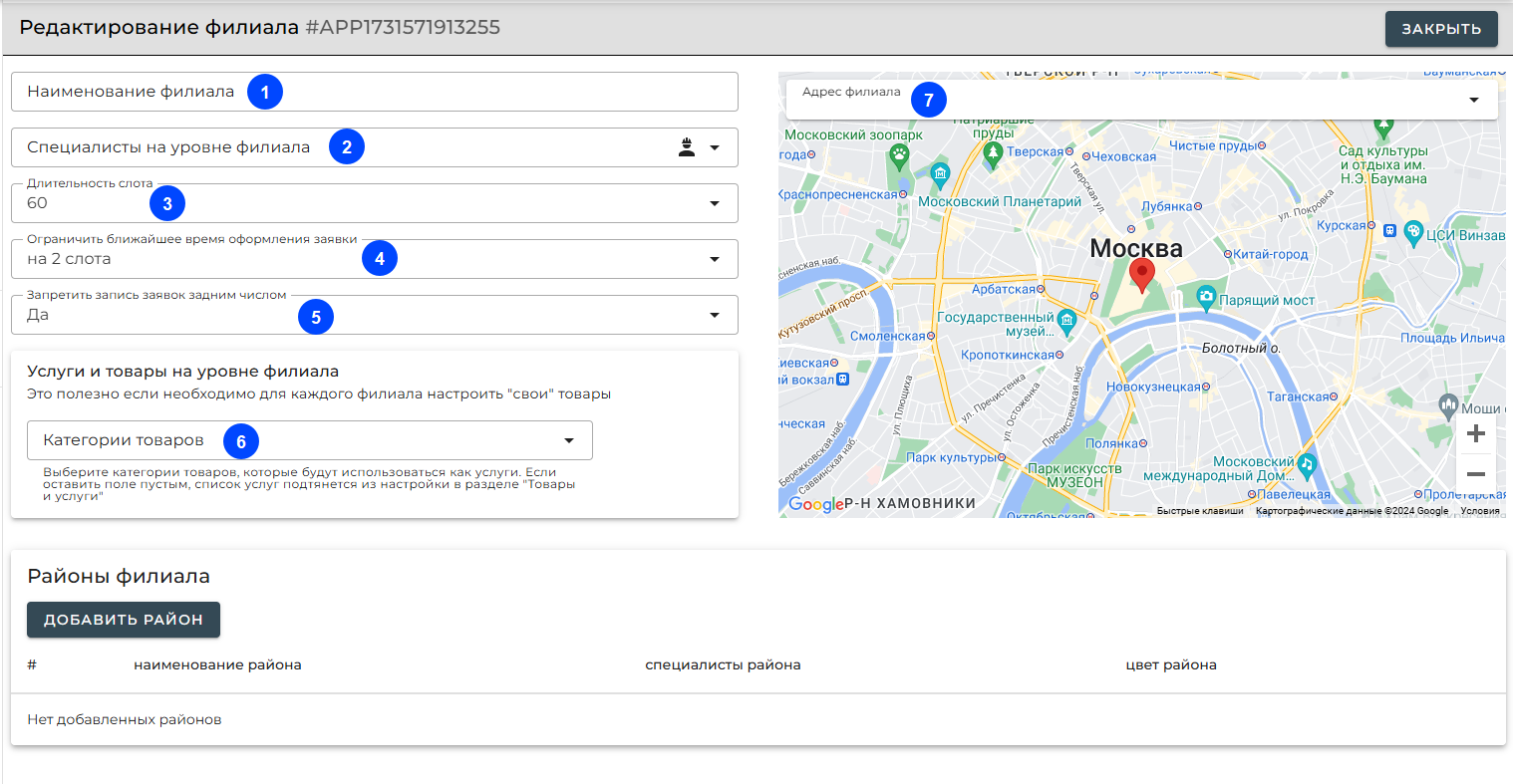1513x784 pixels.
Task: Click the цвет района column header
Action: (1171, 664)
